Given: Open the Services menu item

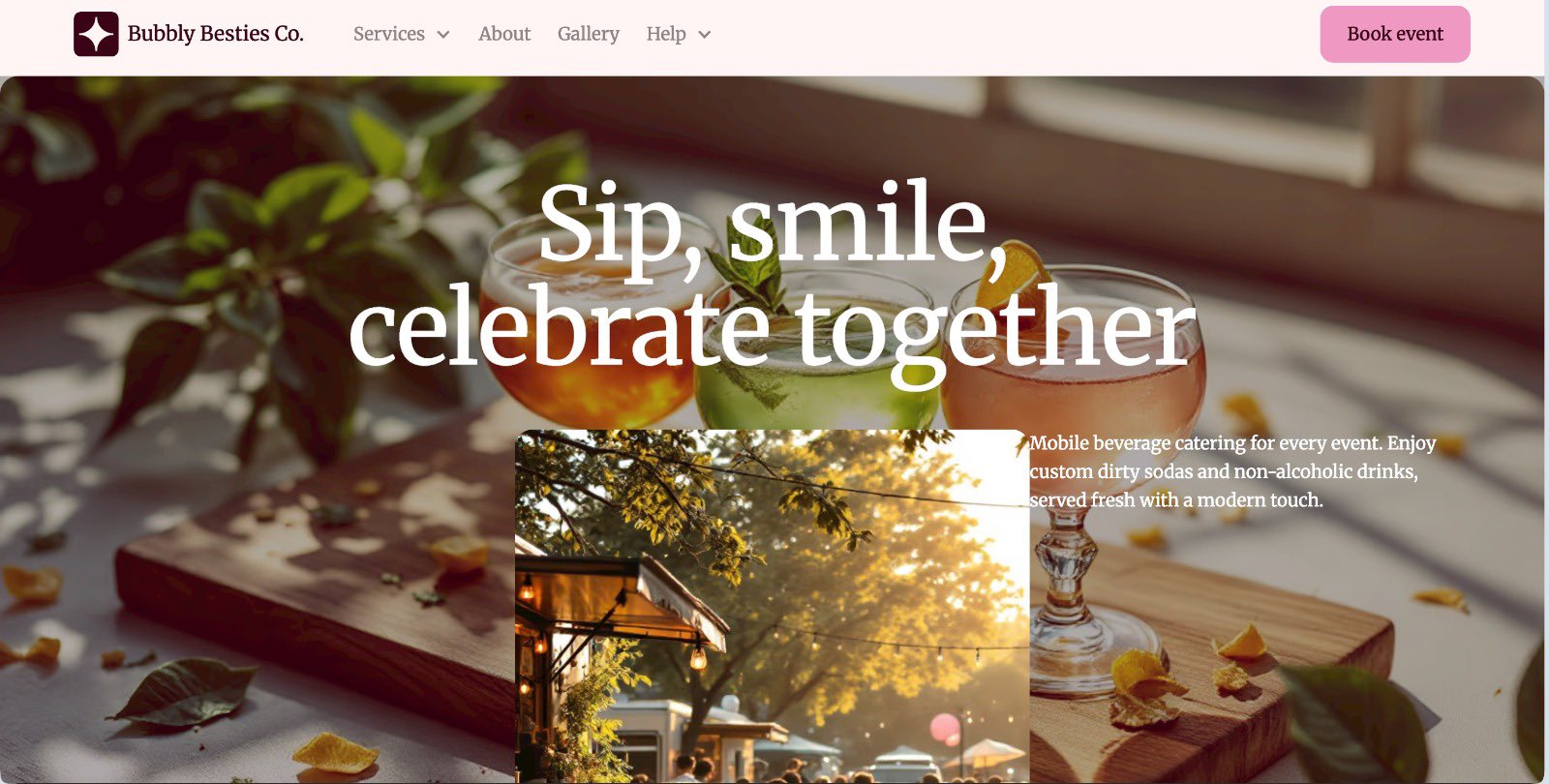Looking at the screenshot, I should point(389,34).
